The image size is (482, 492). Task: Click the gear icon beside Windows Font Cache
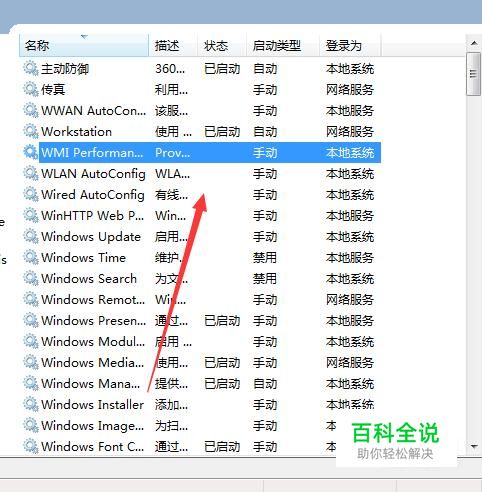(x=31, y=447)
